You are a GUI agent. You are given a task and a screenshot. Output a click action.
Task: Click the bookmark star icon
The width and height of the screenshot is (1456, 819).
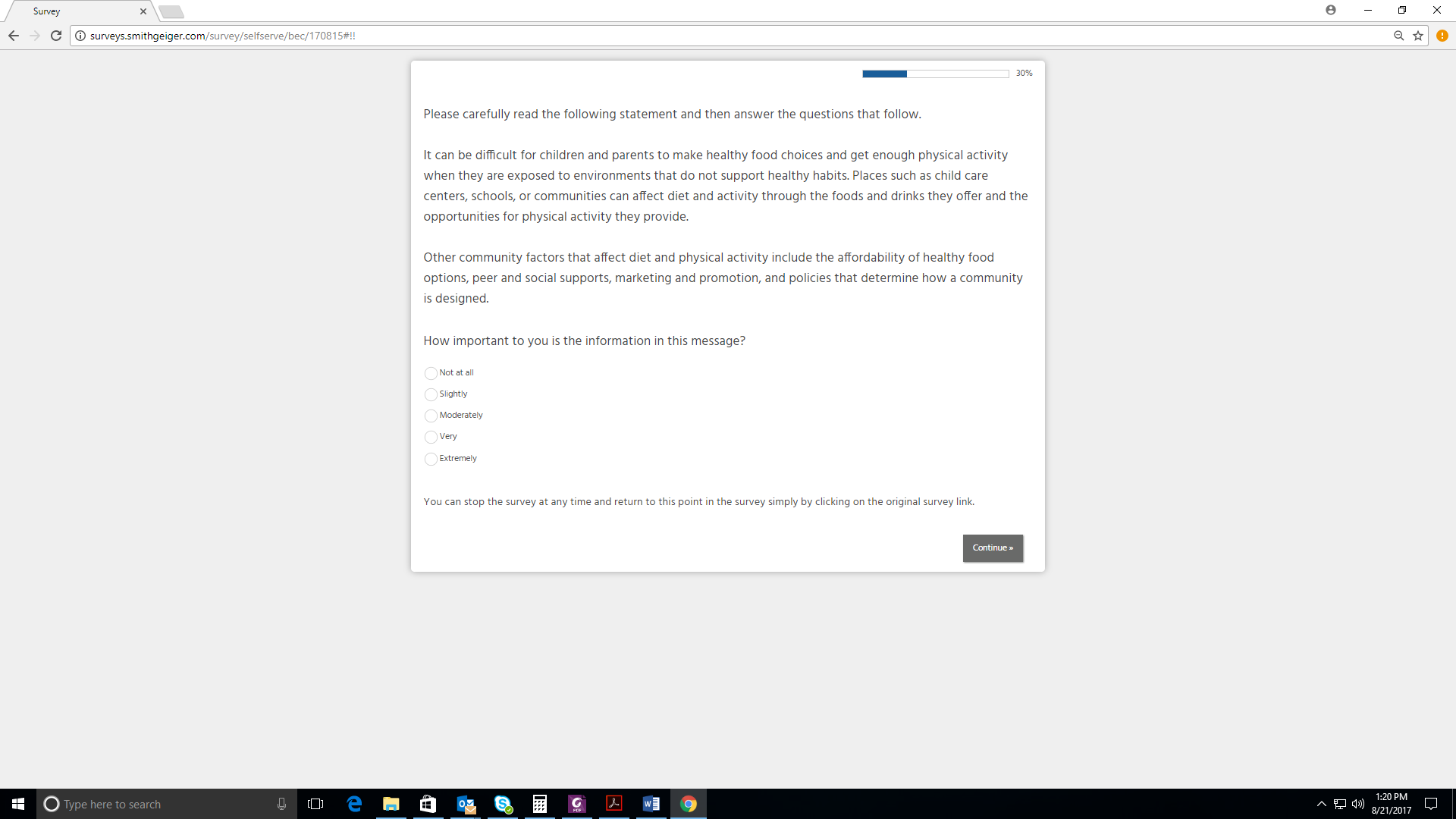pos(1418,36)
